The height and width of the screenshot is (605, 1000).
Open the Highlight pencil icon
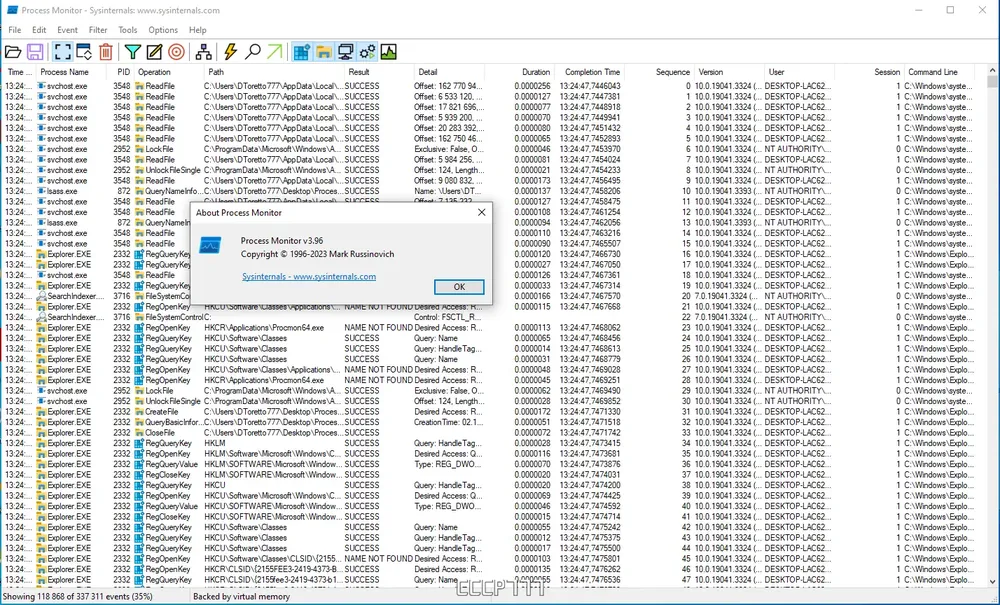pyautogui.click(x=154, y=52)
